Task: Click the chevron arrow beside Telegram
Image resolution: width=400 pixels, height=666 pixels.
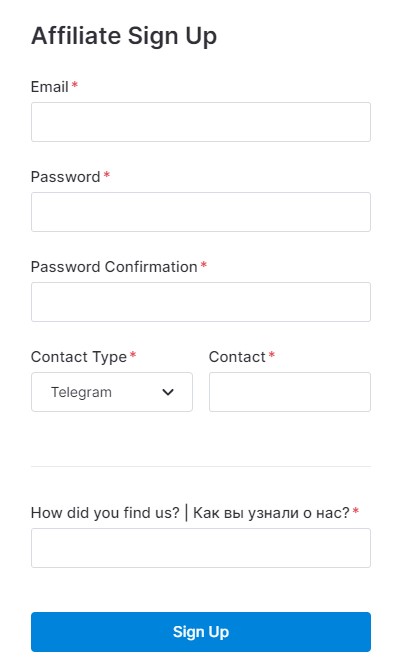Action: [168, 392]
